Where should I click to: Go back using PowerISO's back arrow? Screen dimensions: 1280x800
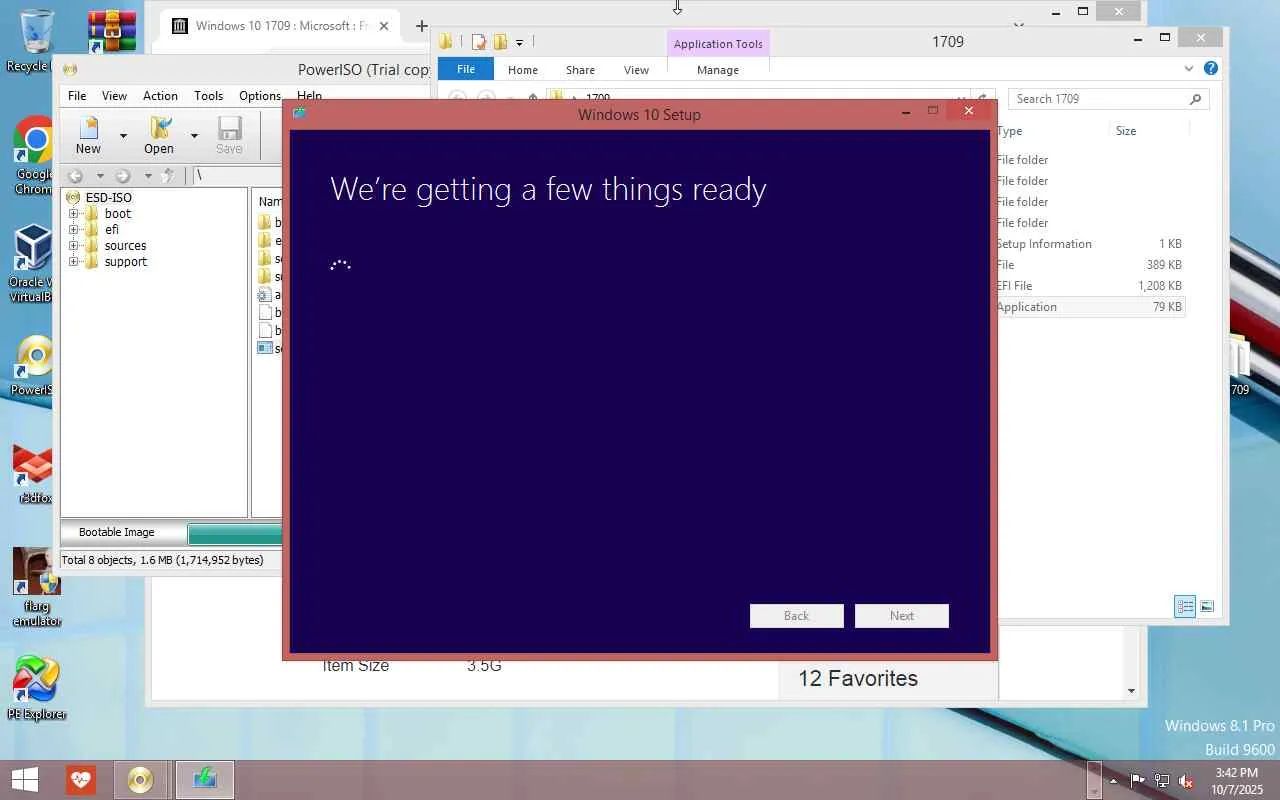point(75,175)
